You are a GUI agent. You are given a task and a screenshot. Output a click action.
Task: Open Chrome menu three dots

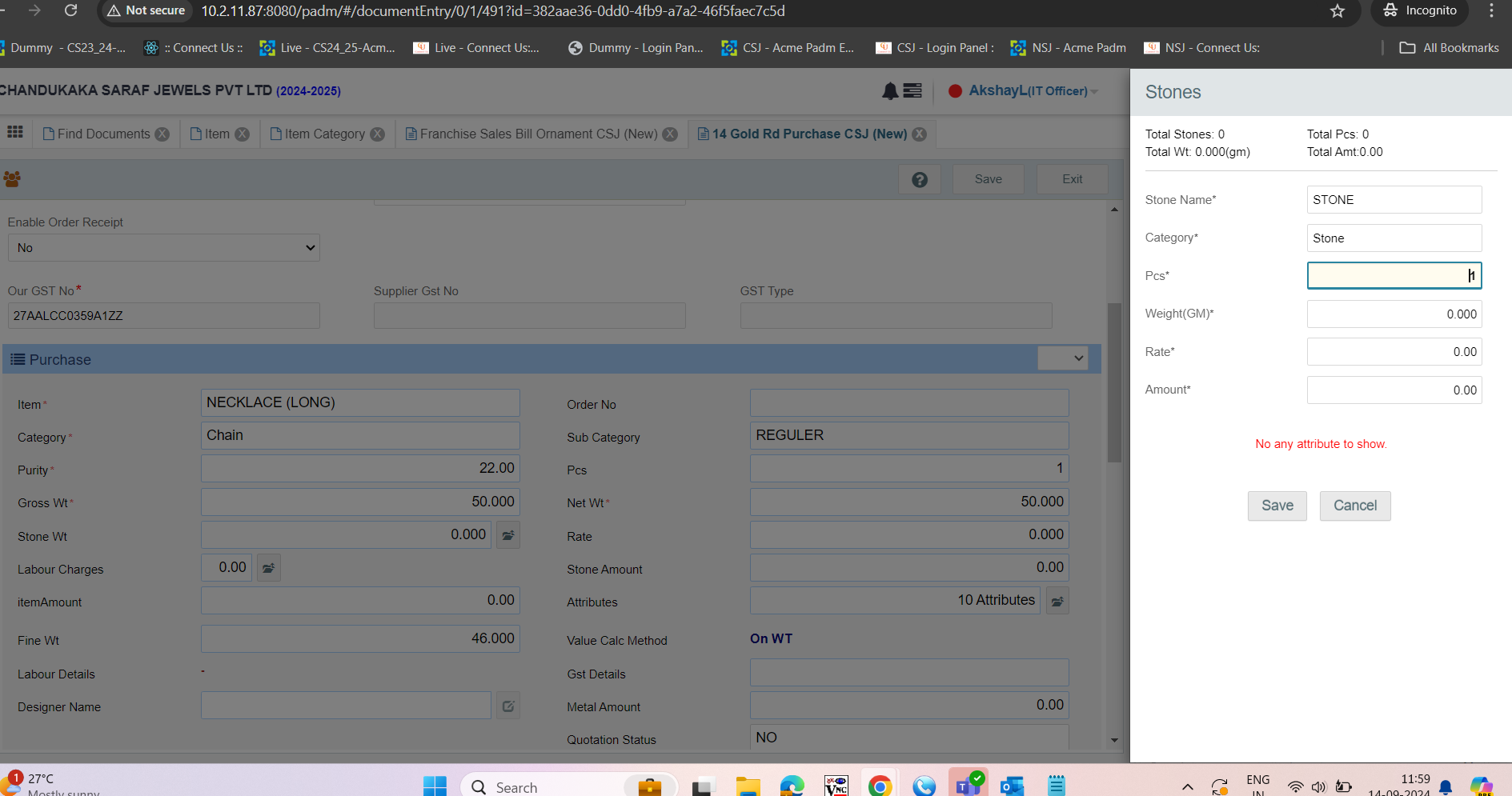coord(1491,10)
